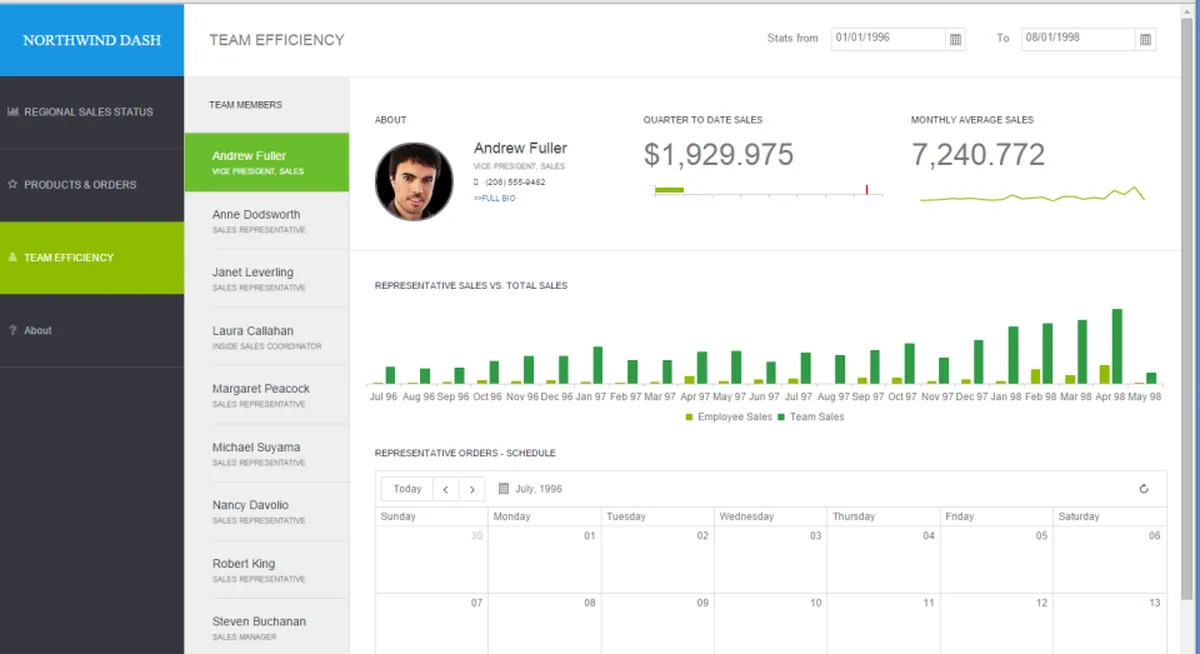The width and height of the screenshot is (1200, 654).
Task: Go to previous month with the left arrow
Action: (x=445, y=489)
